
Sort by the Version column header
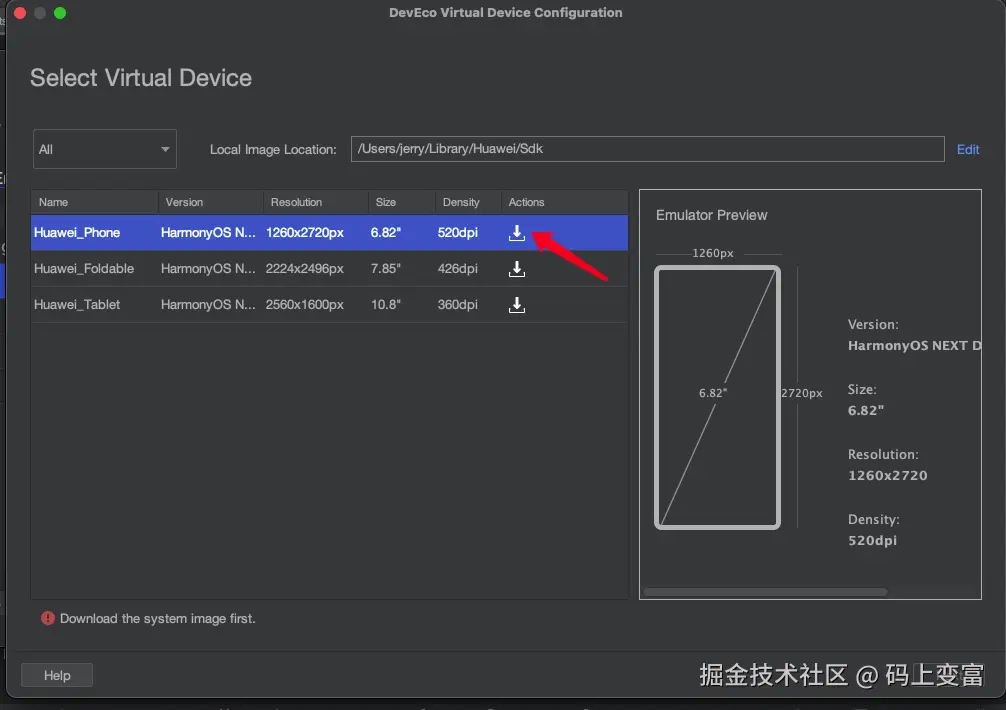point(210,202)
